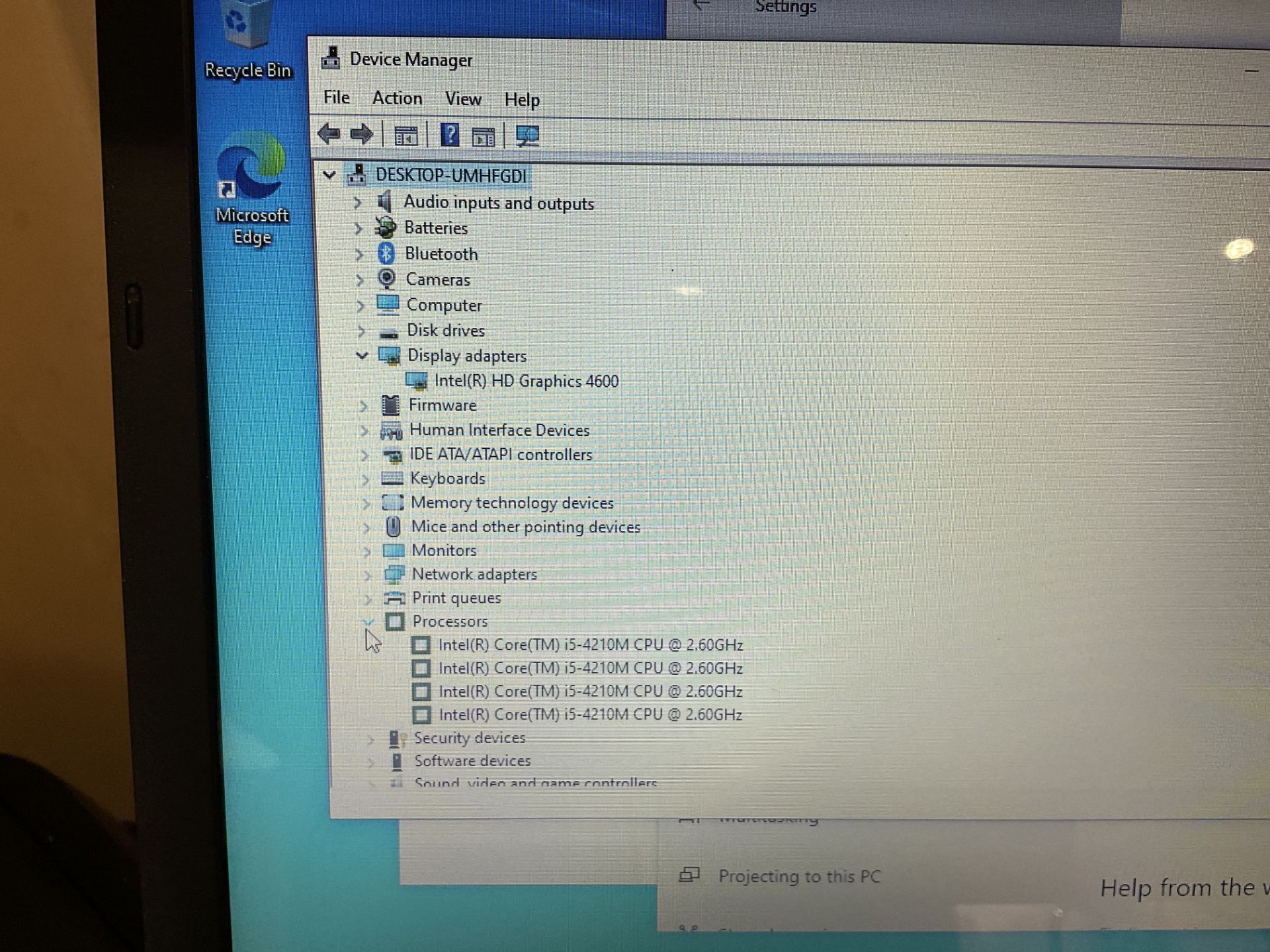Click Device Manager title bar icon

coord(331,58)
